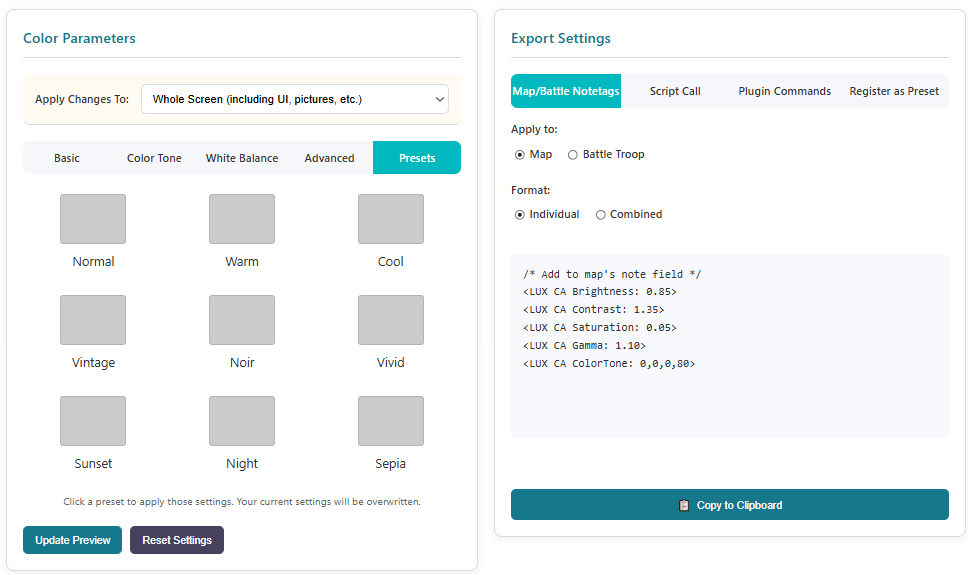Open the Register as Preset tab
The width and height of the screenshot is (968, 575).
coord(894,91)
